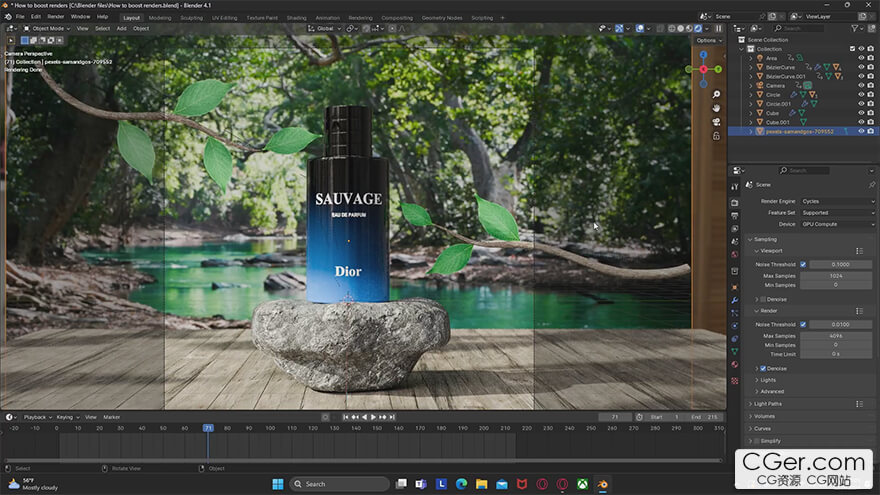Toggle Render Noise Threshold checkbox

point(803,324)
